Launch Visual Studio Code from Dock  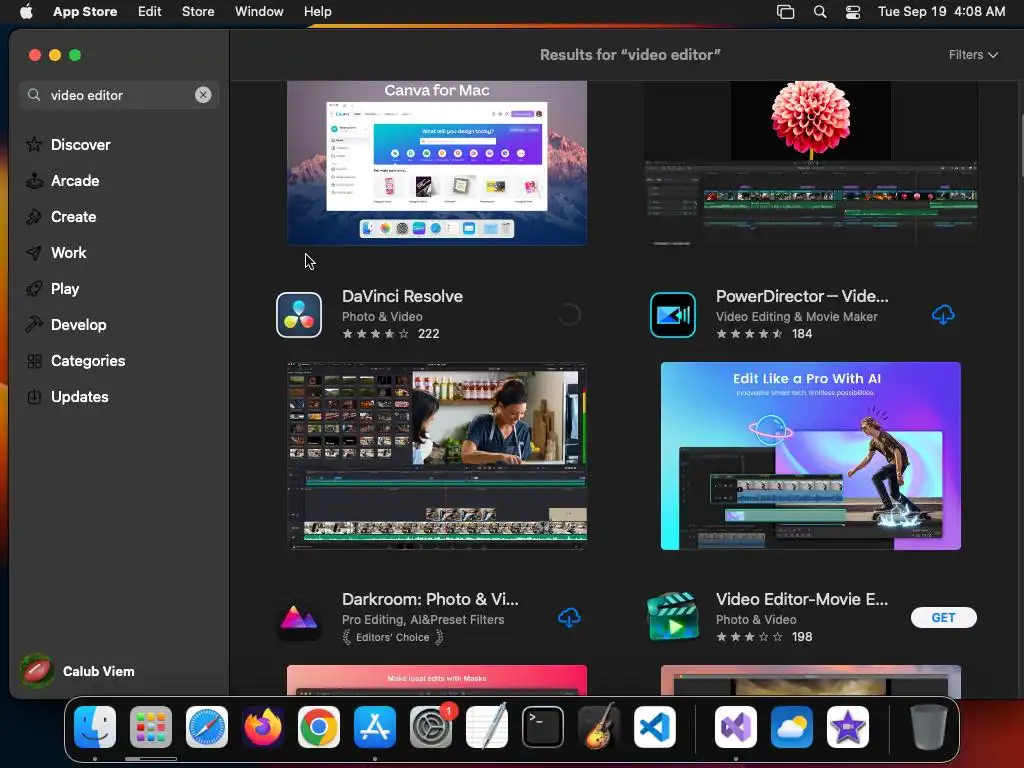pyautogui.click(x=655, y=727)
